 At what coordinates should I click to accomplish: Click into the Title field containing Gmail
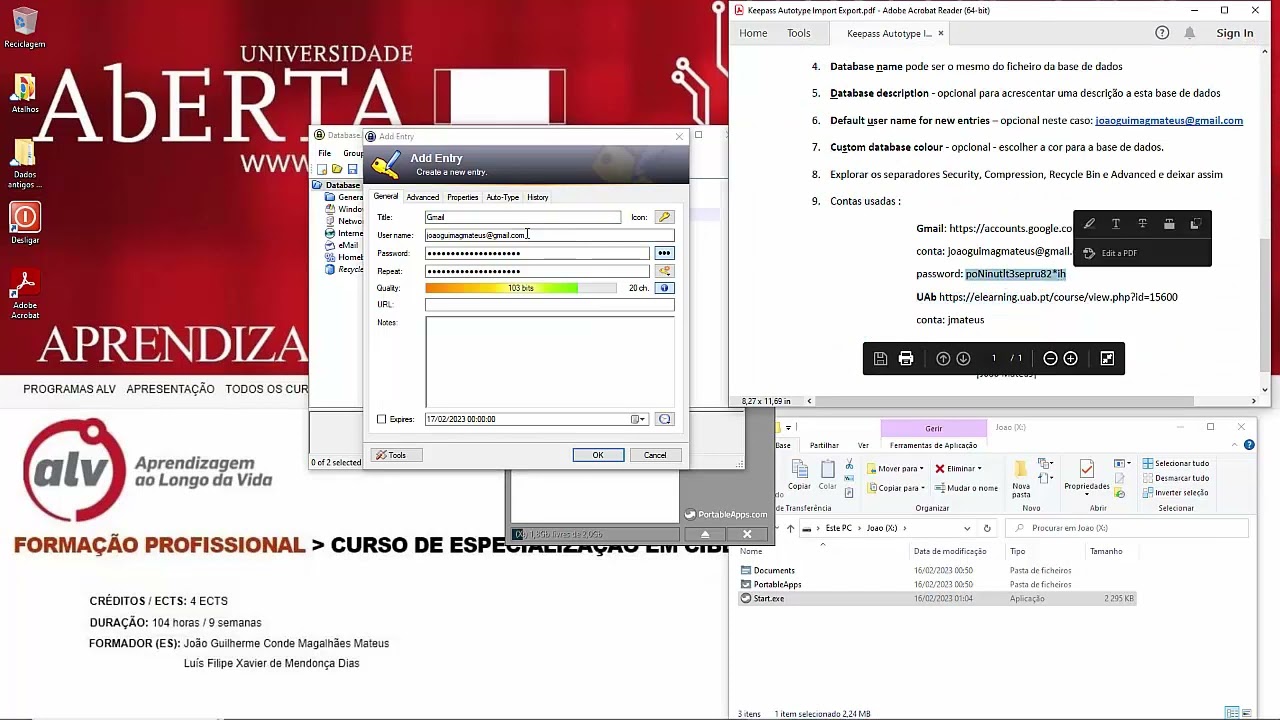tap(522, 217)
